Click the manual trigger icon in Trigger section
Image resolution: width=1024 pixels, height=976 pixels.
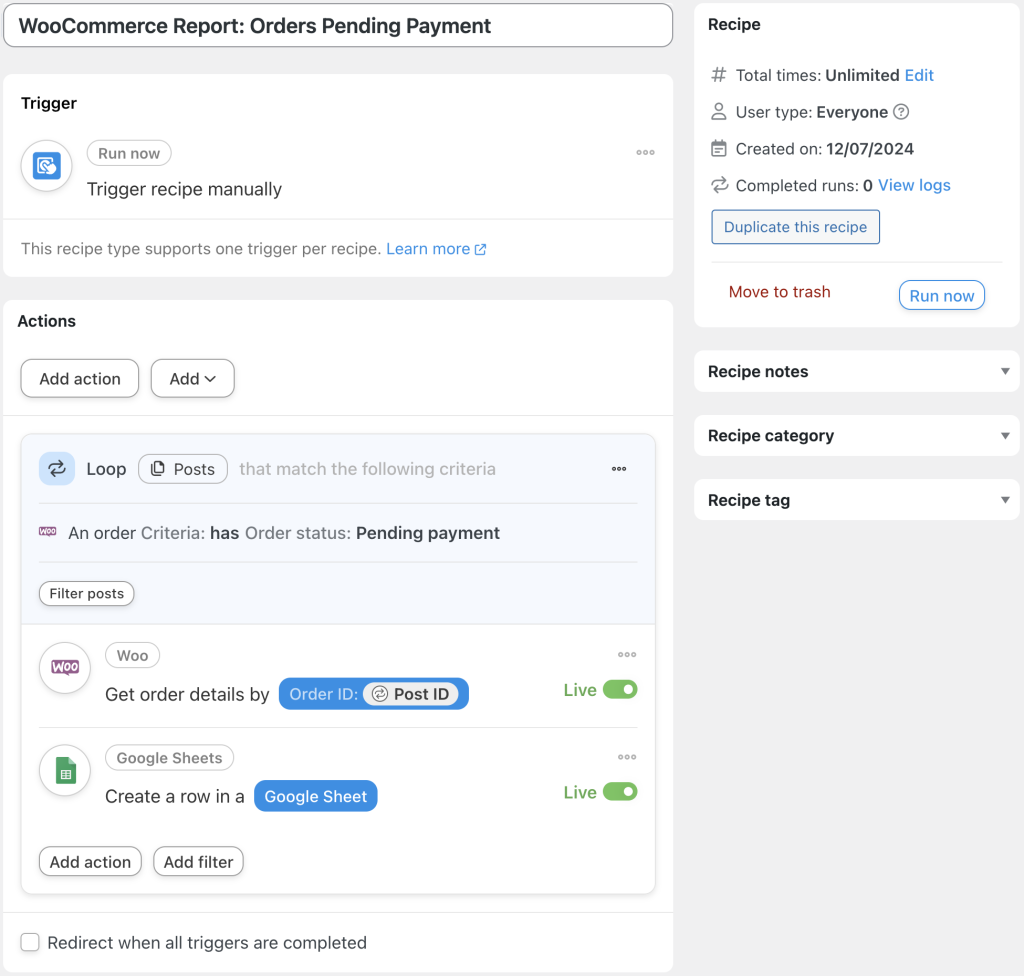coord(46,165)
